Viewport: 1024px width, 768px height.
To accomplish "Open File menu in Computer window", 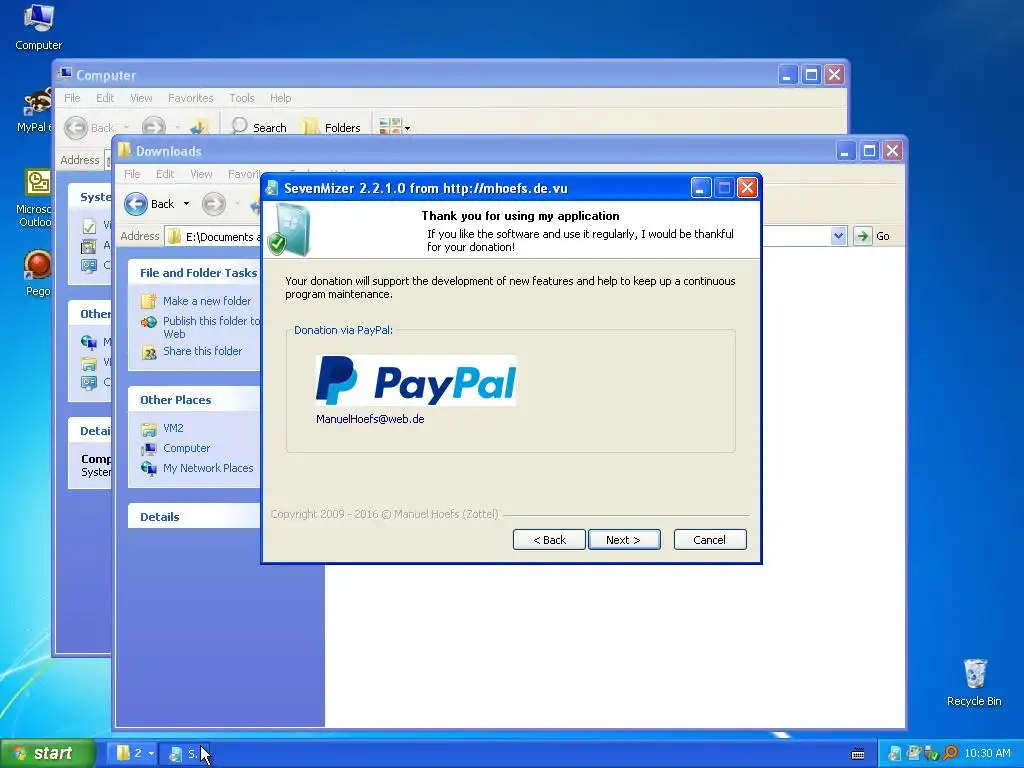I will coord(72,98).
